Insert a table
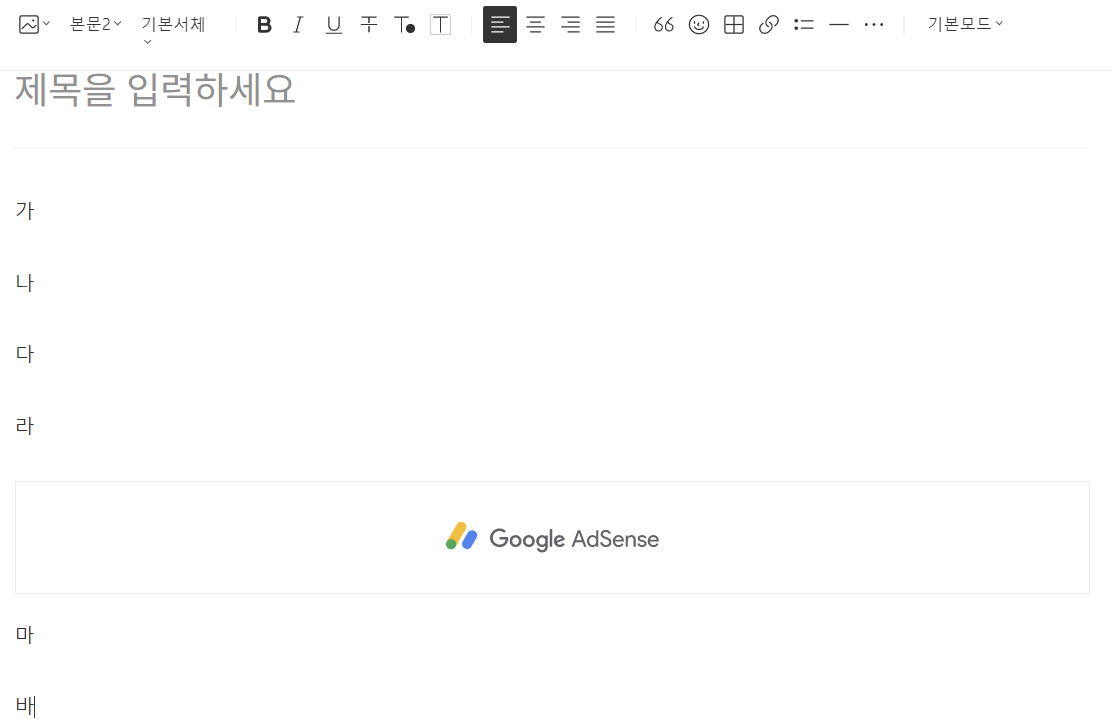Viewport: 1113px width, 719px height. click(x=734, y=25)
